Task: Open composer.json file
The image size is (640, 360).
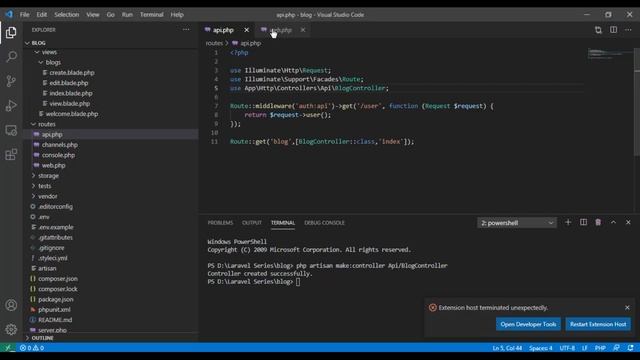Action: tap(58, 278)
